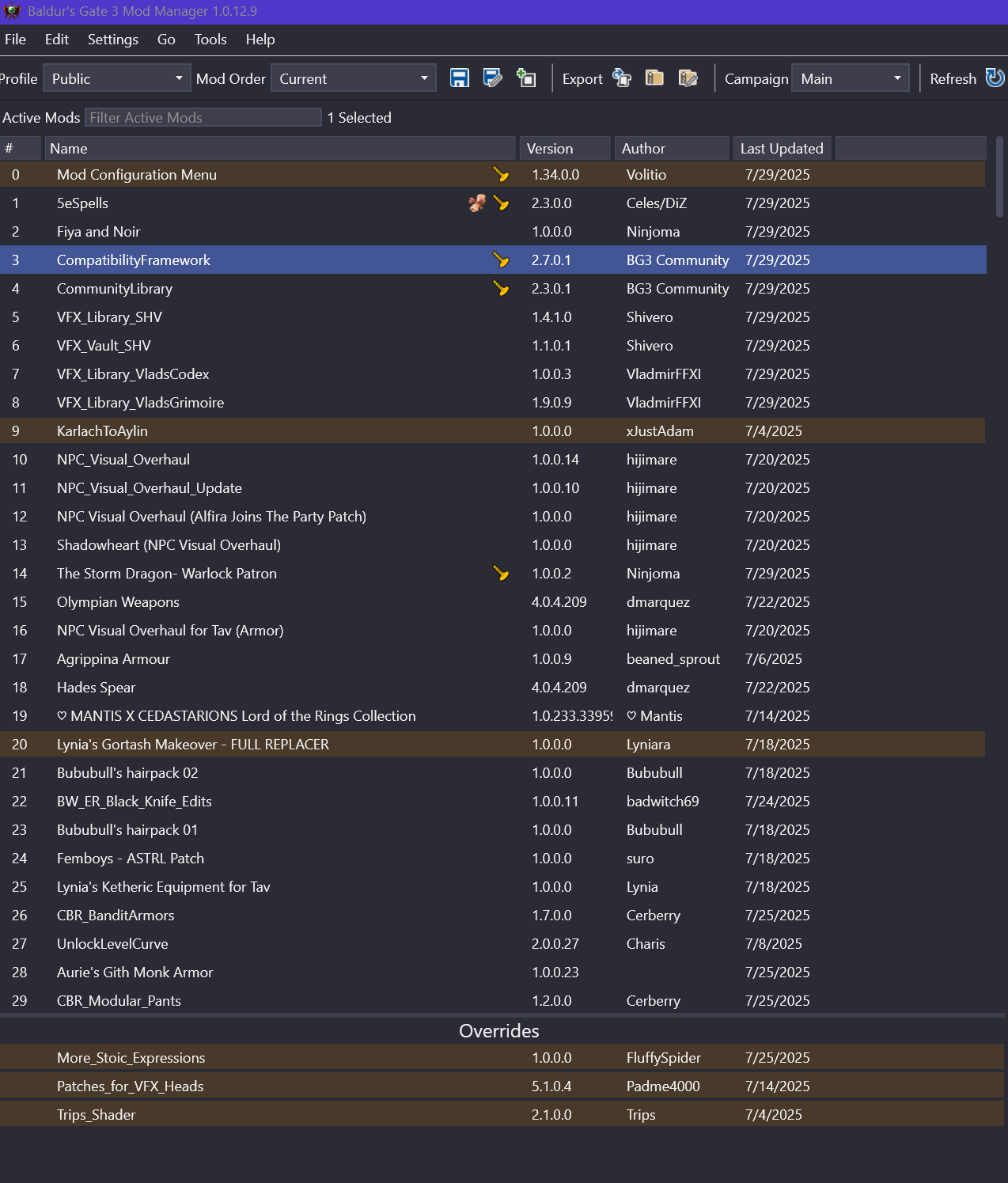This screenshot has width=1008, height=1183.
Task: Click the wrench icon on Mod Configuration Menu row
Action: click(501, 174)
